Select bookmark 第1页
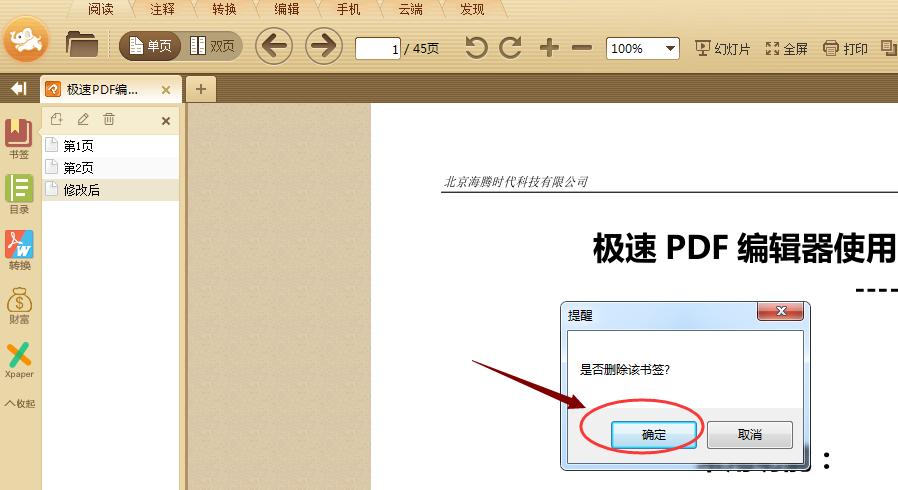The image size is (898, 490). click(111, 145)
